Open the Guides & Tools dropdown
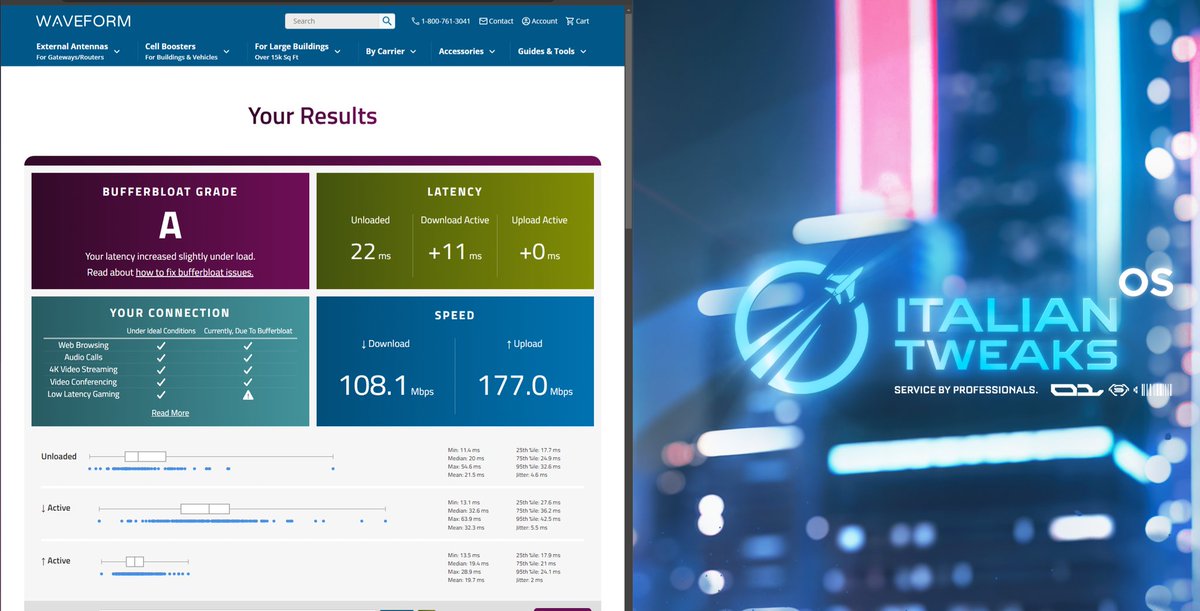The image size is (1200, 611). click(552, 51)
